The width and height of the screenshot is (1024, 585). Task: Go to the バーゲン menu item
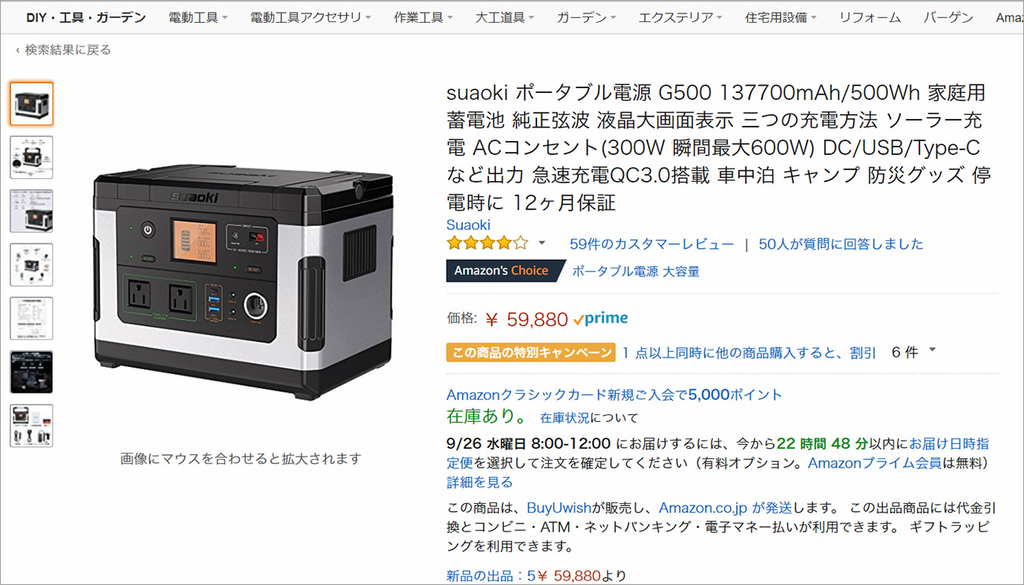(948, 18)
